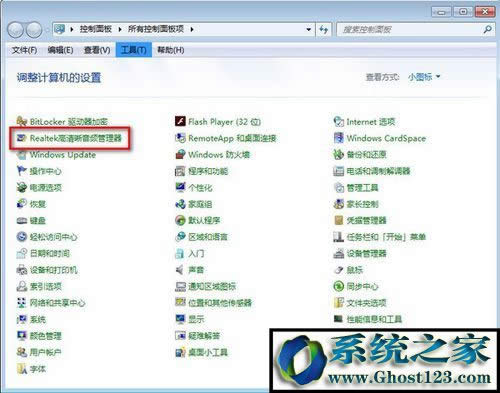Open the 凭据管理器 link
The height and width of the screenshot is (393, 500).
click(x=366, y=220)
